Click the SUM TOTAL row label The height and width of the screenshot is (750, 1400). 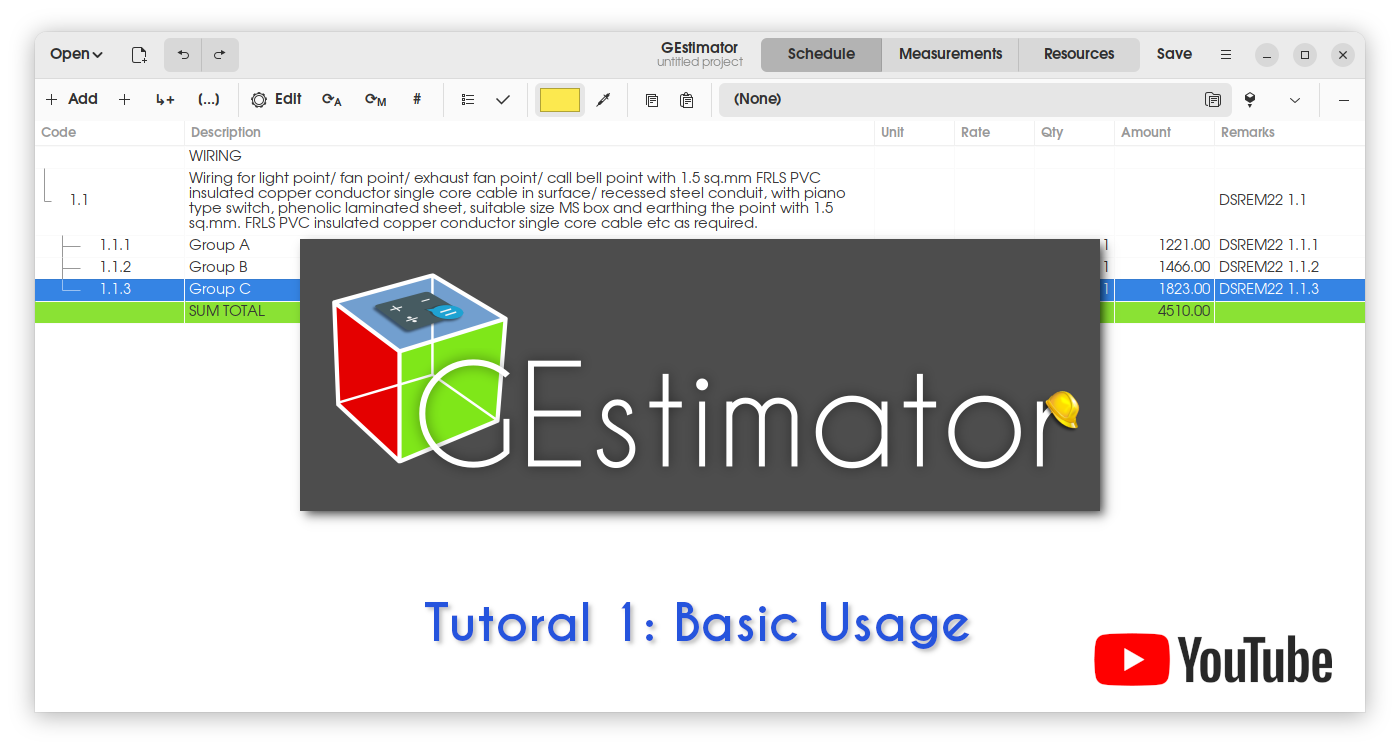tap(227, 311)
